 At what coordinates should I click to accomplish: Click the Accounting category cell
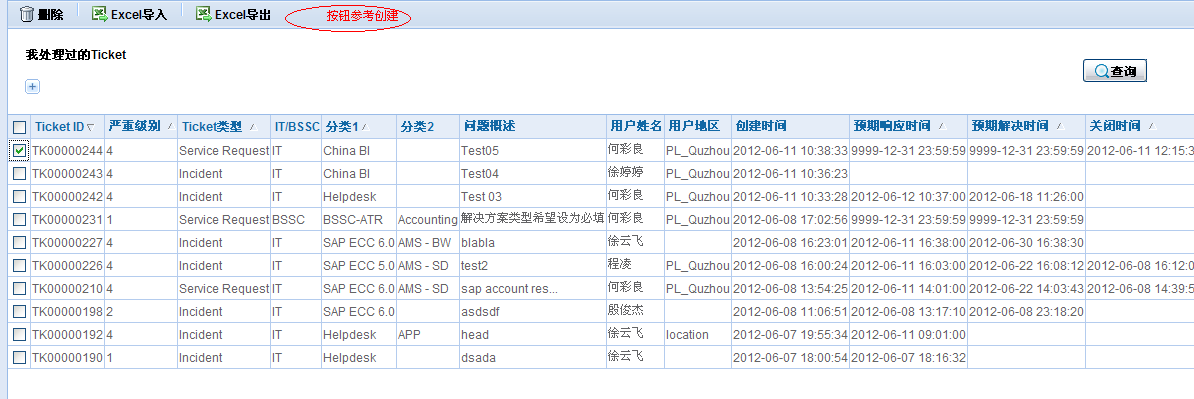(427, 220)
